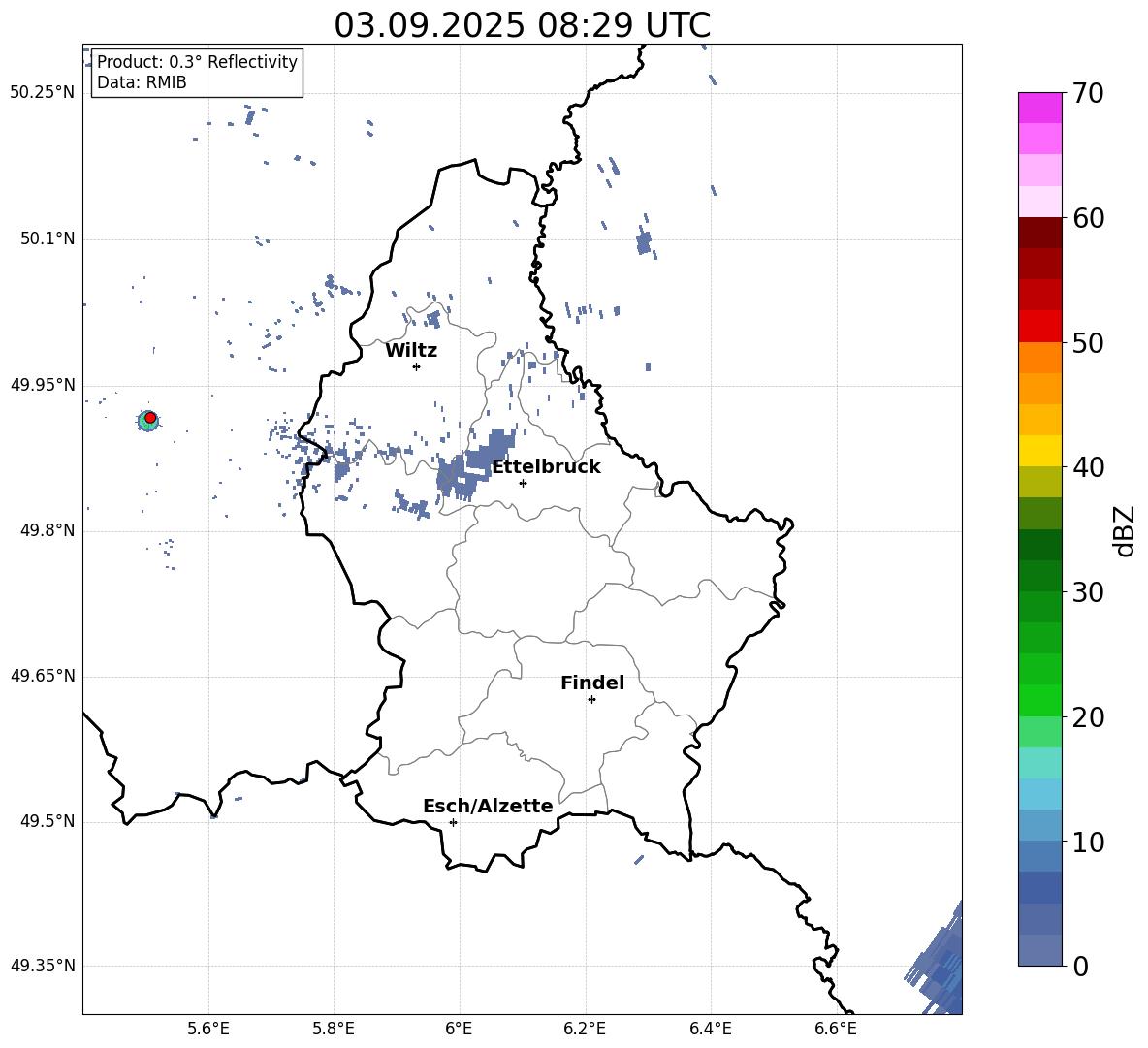This screenshot has width=1148, height=1048.
Task: Click the yellow 40 dBZ colorbar segment
Action: tap(1039, 451)
